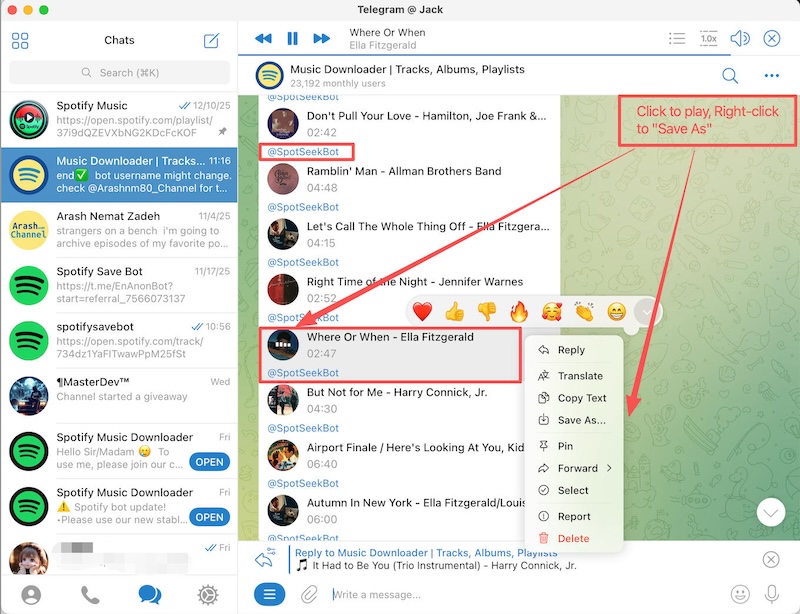Open the chat's three-dot options menu
Image resolution: width=800 pixels, height=614 pixels.
pos(771,75)
